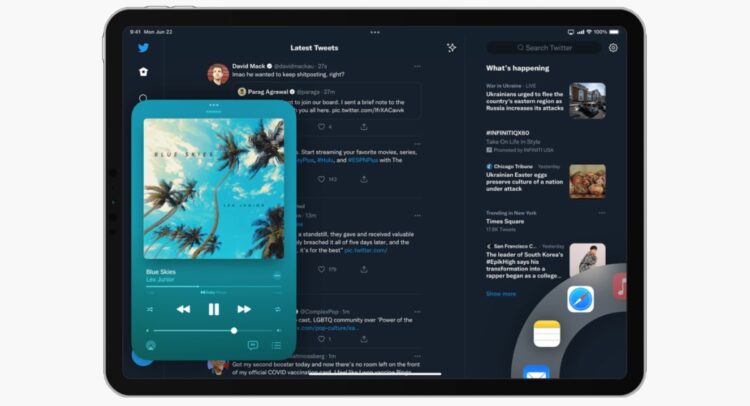Click the Search Twitter field

coord(544,48)
